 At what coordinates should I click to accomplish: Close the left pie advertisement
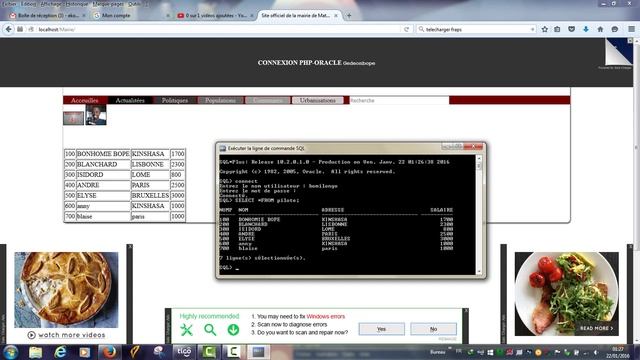(130, 247)
